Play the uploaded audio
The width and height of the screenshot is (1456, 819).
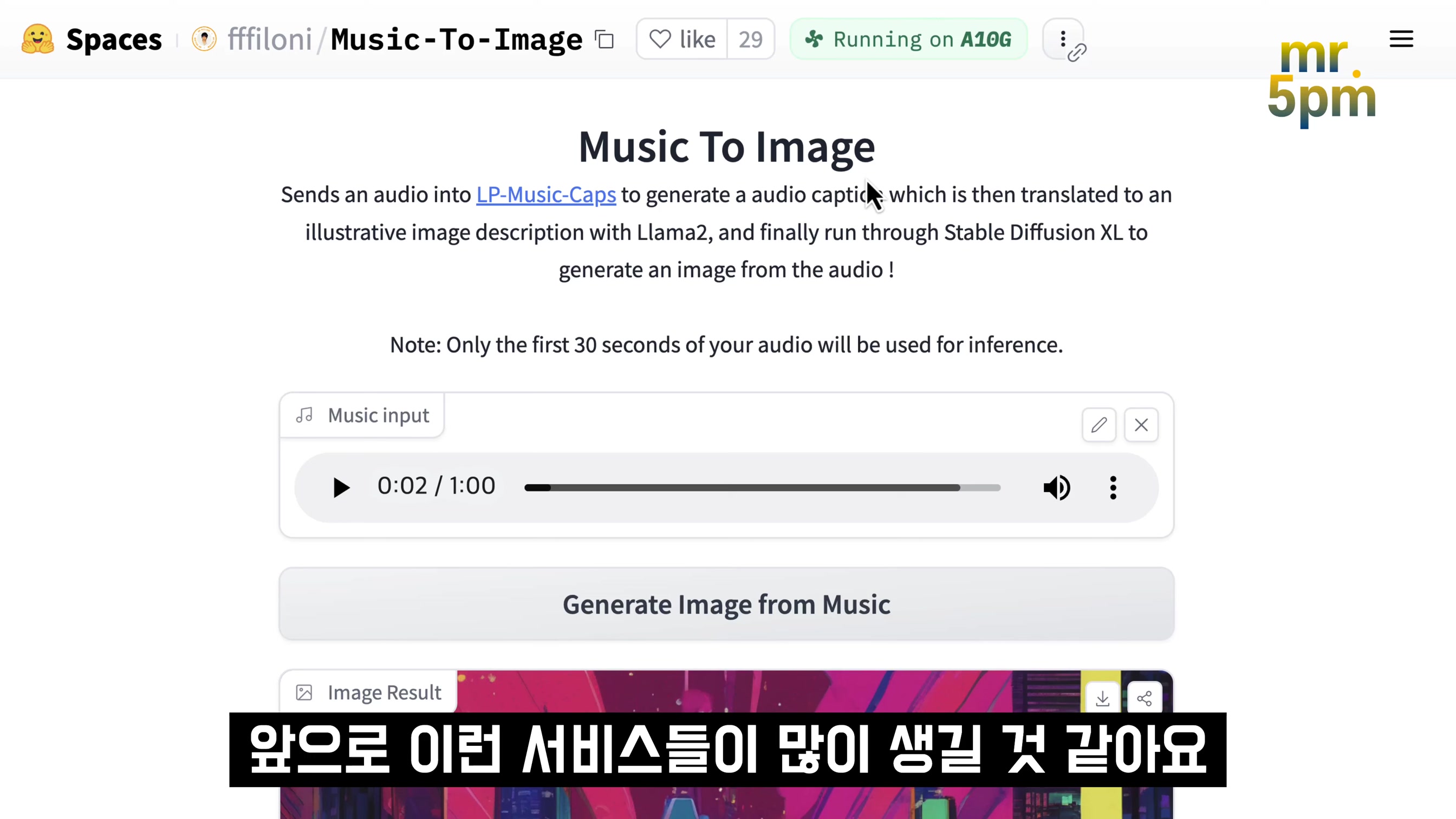pyautogui.click(x=340, y=487)
